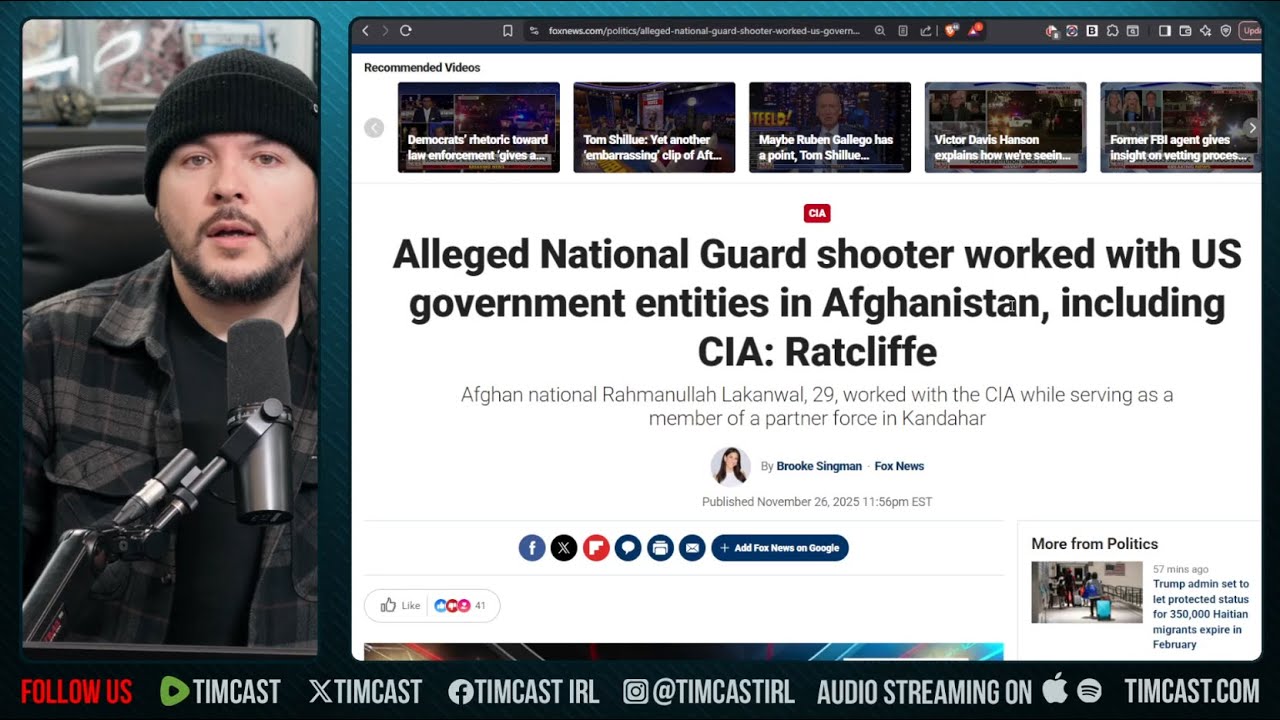The image size is (1280, 720).
Task: Bookmark this page from the address bar
Action: click(508, 31)
